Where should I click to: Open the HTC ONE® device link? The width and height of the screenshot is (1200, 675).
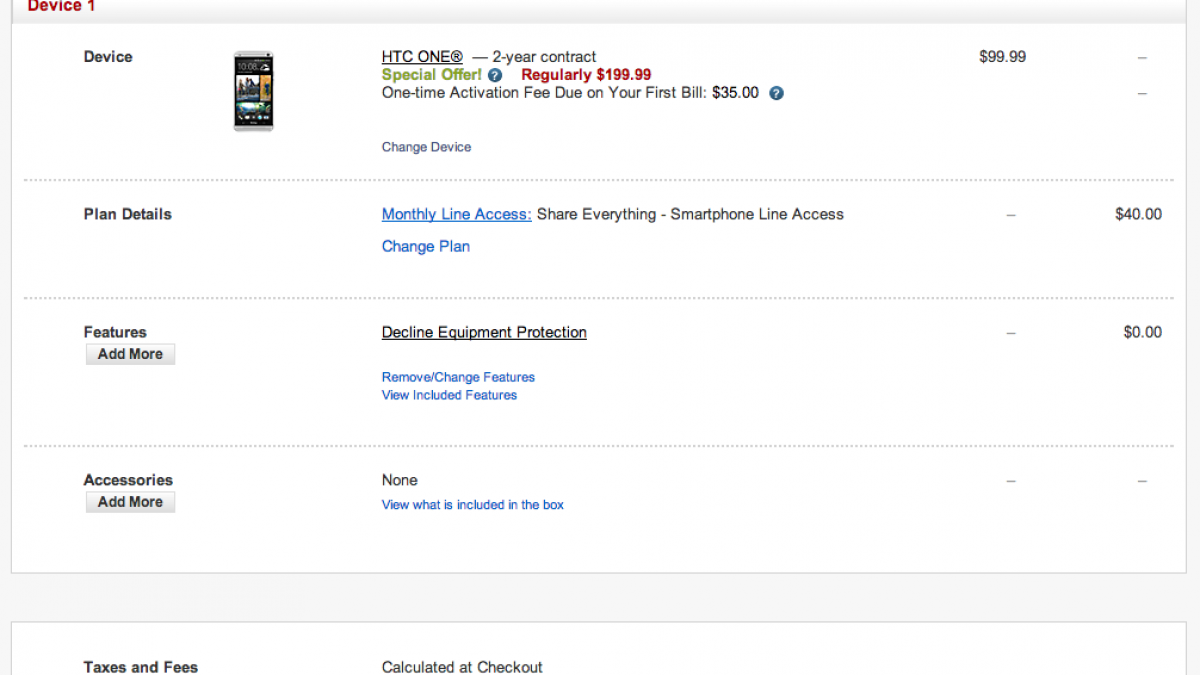point(422,57)
